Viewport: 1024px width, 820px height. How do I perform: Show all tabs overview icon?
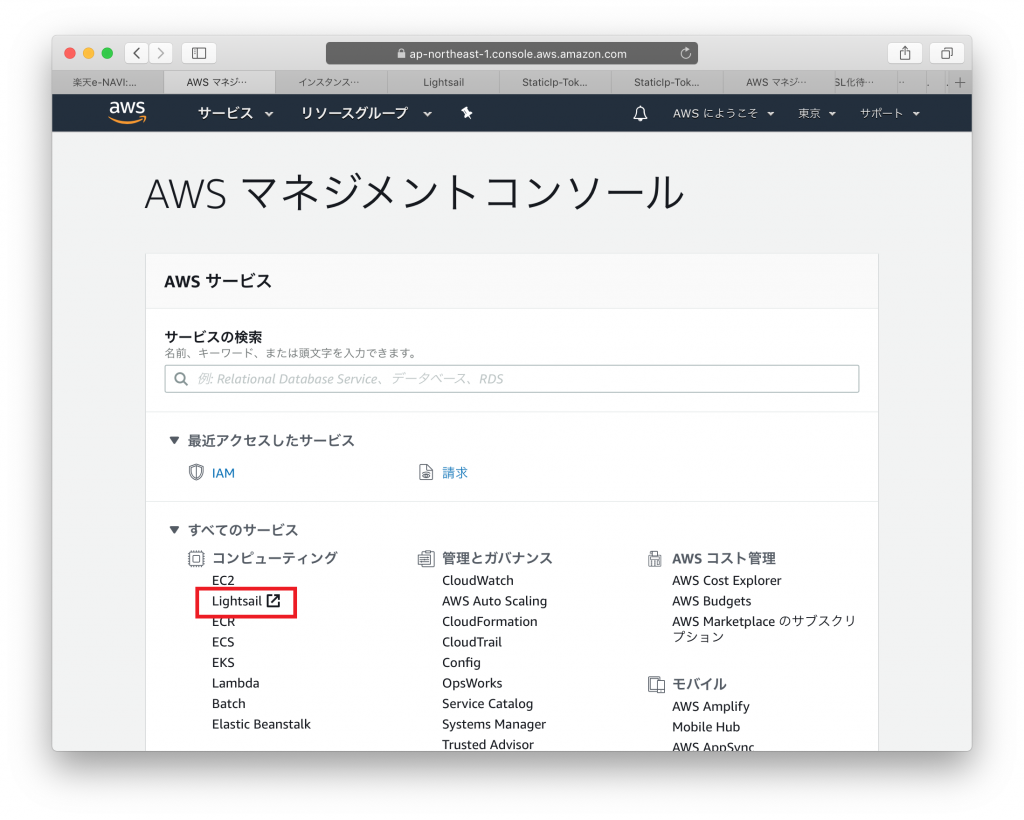[x=946, y=53]
